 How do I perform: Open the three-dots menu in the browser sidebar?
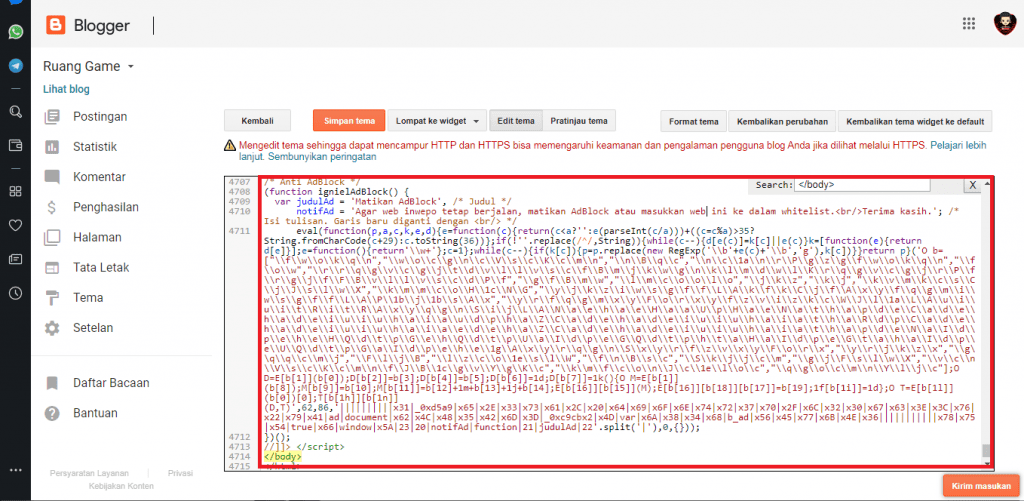15,470
